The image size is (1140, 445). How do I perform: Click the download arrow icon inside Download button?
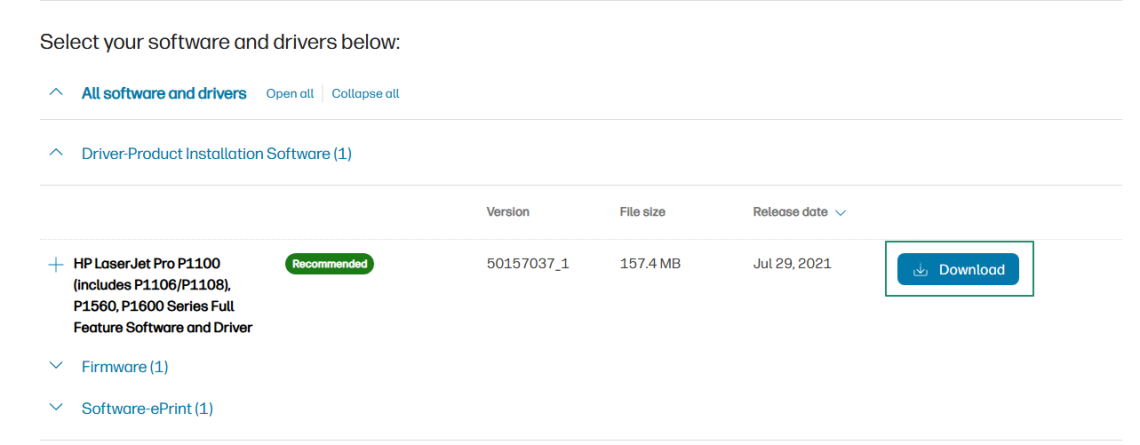[921, 270]
